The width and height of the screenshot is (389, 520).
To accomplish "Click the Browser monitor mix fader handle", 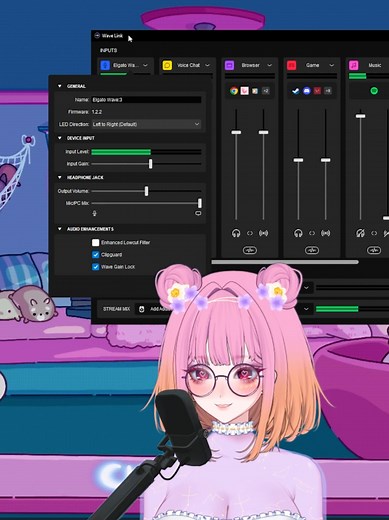I will point(236,132).
